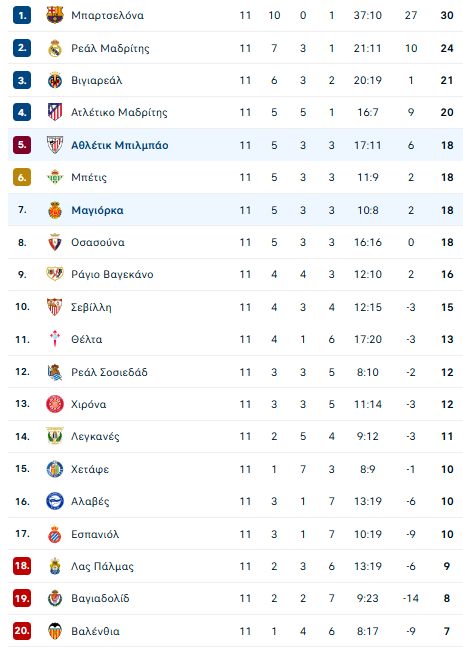Viewport: 463px width, 650px height.
Task: Select the Atlético Madrid crest icon
Action: pyautogui.click(x=55, y=112)
